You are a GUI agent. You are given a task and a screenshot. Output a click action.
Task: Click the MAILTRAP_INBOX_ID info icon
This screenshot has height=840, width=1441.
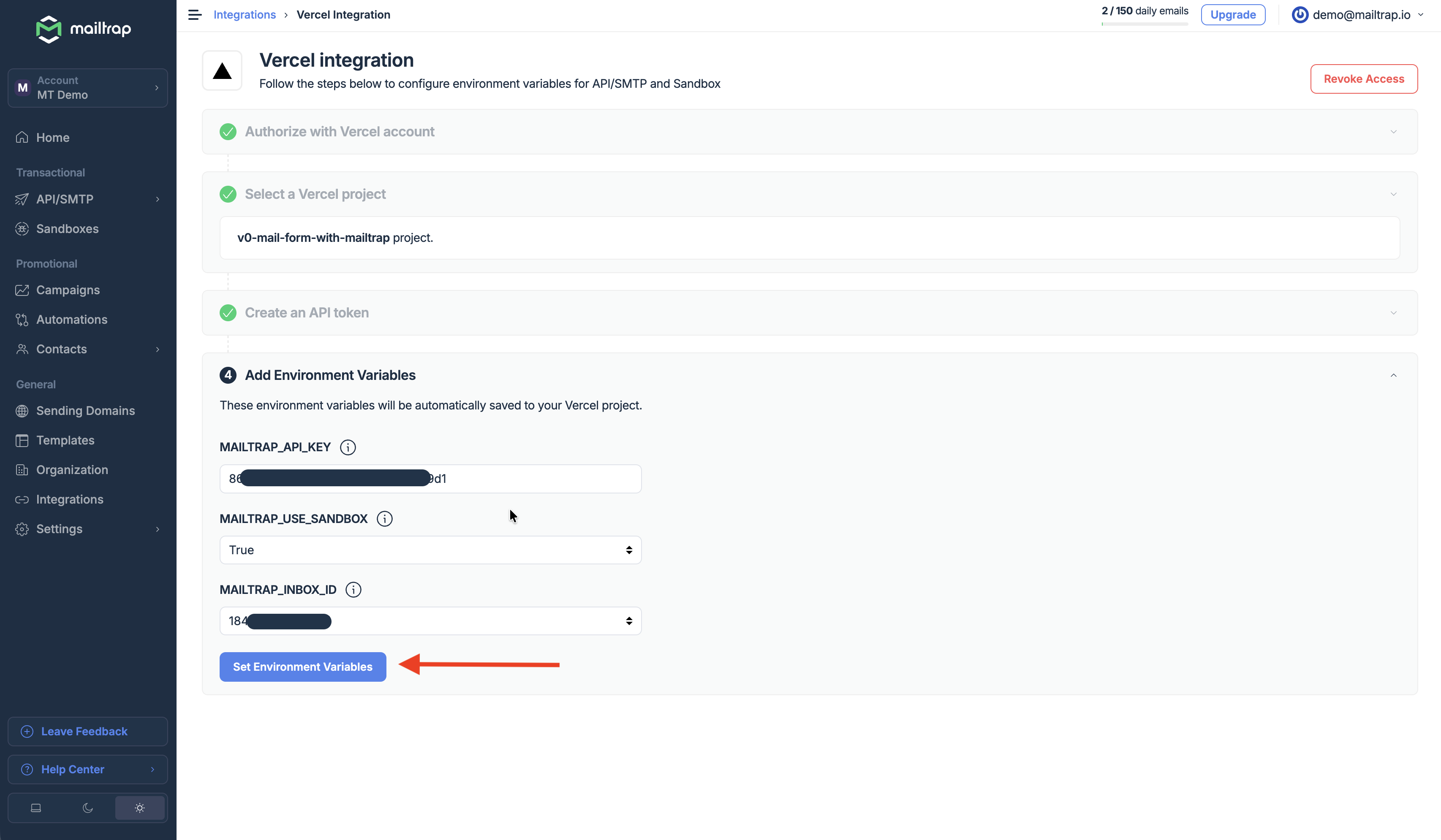(x=353, y=589)
